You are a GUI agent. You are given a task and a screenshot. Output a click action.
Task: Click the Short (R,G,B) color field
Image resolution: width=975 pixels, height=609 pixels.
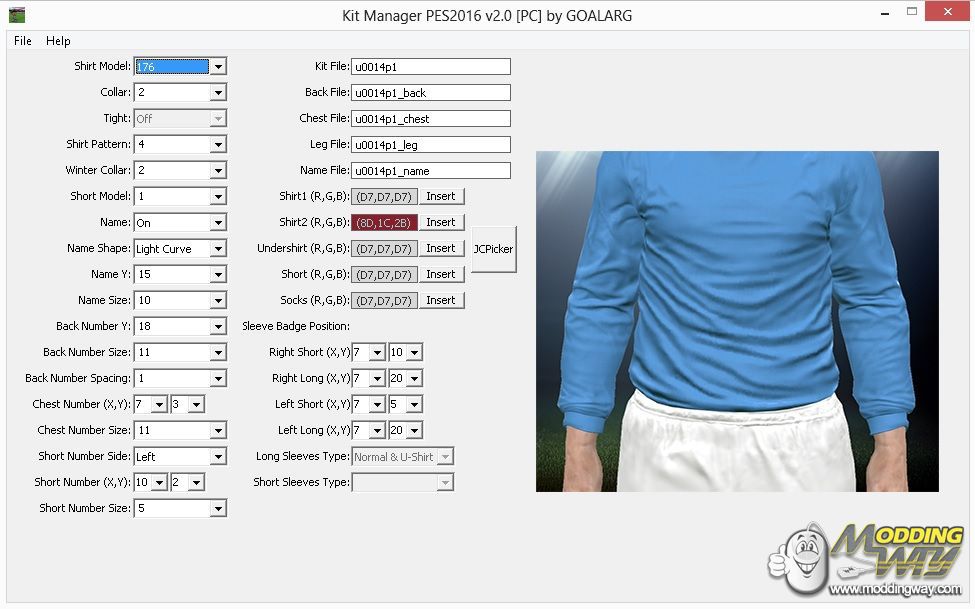385,275
